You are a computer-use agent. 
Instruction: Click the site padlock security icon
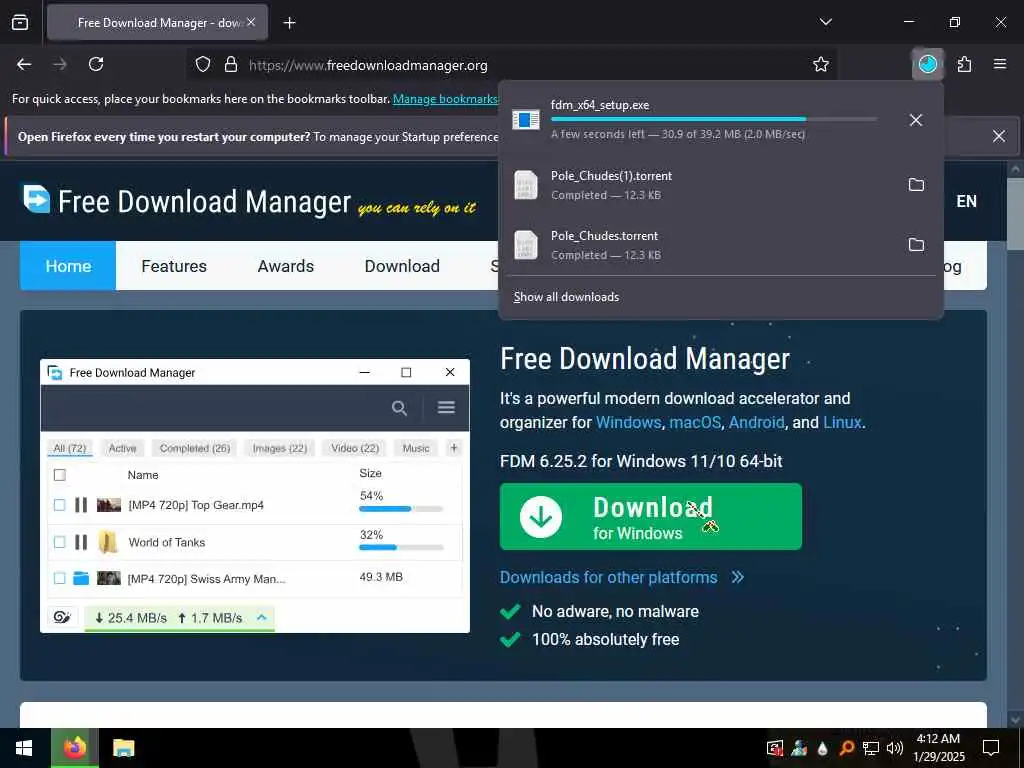(x=231, y=65)
